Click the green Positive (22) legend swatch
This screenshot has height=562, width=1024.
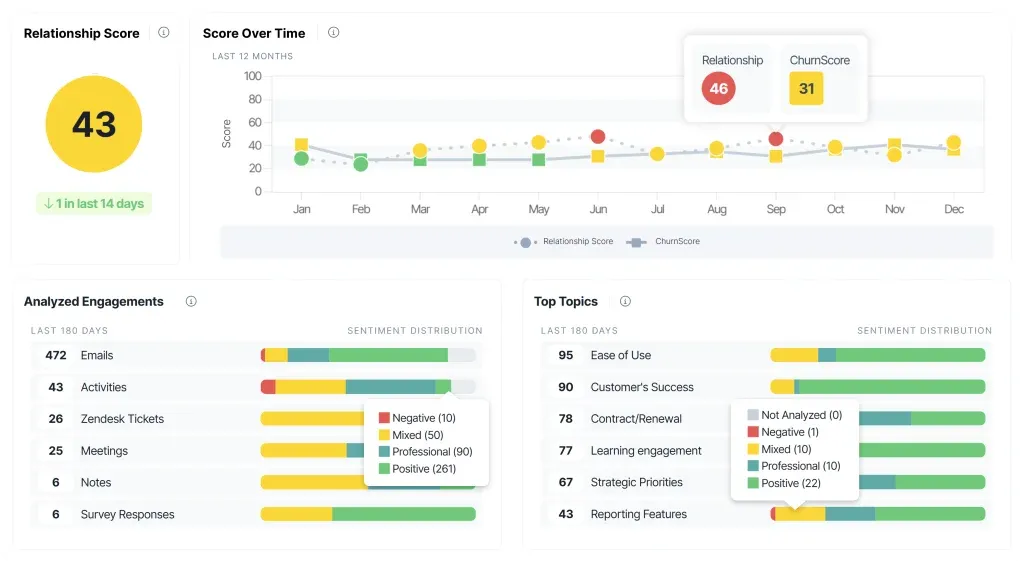[x=753, y=483]
